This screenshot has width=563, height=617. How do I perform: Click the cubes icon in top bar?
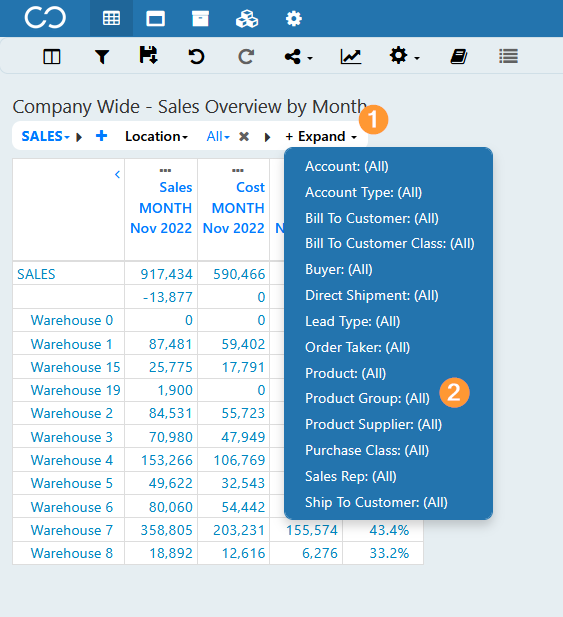247,18
